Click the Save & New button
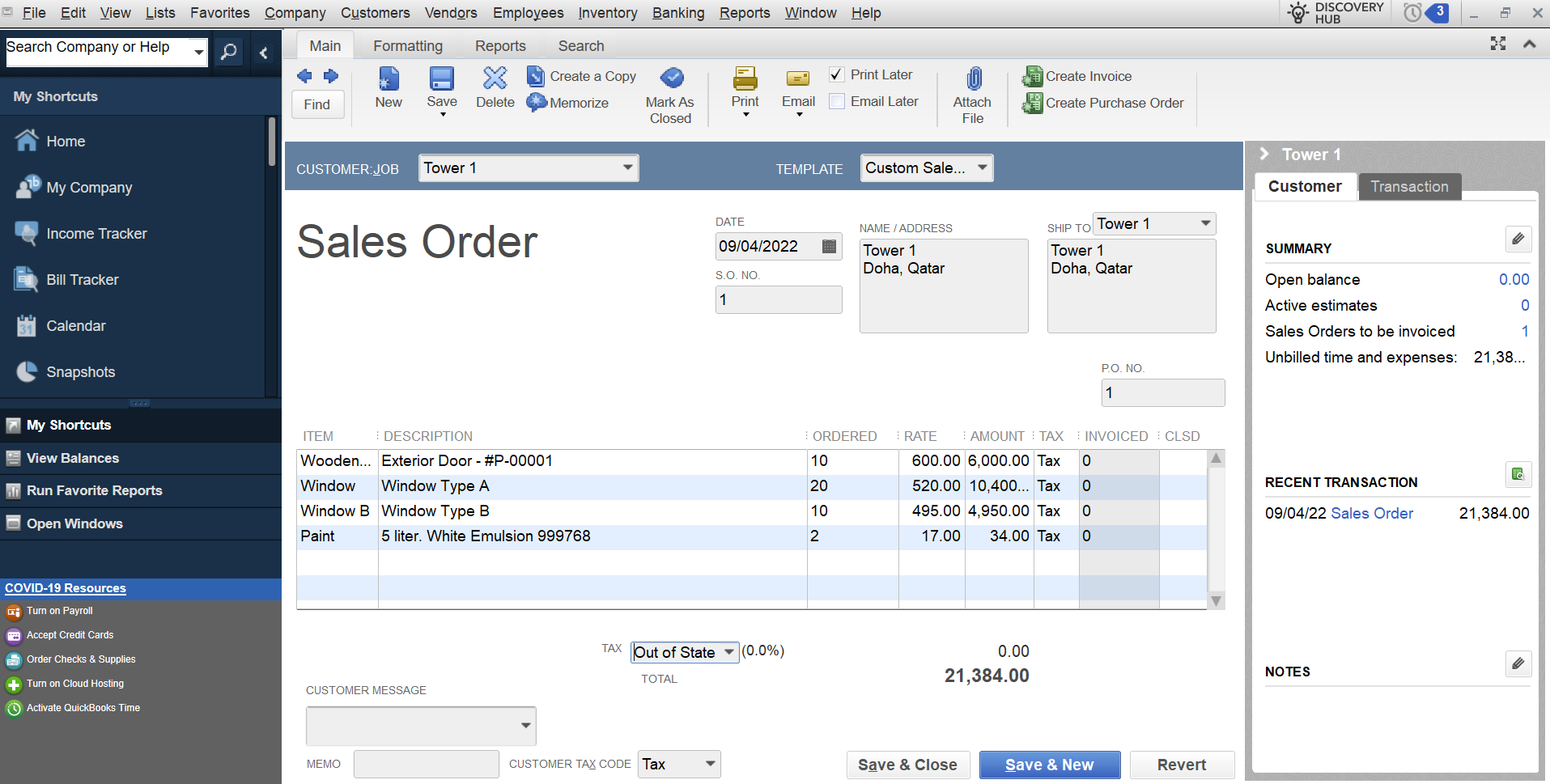This screenshot has width=1550, height=784. tap(1049, 765)
